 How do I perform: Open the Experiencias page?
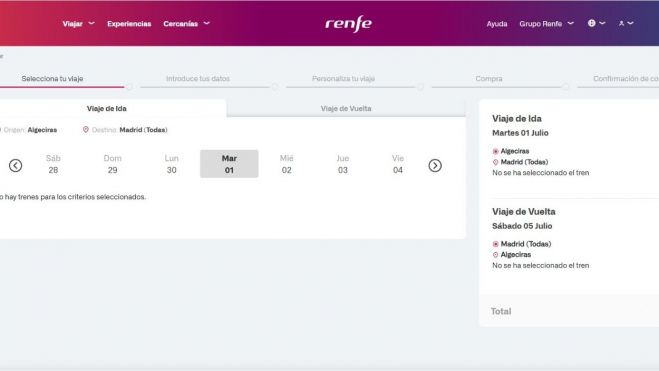coord(129,24)
